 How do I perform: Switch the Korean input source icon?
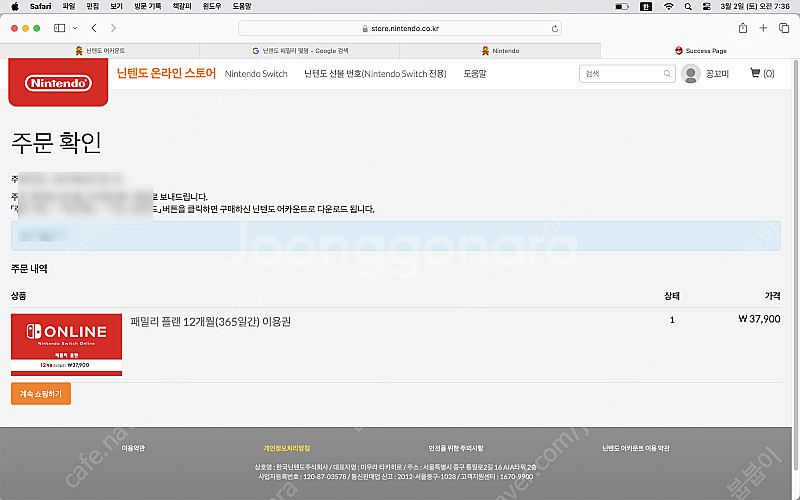pos(646,7)
